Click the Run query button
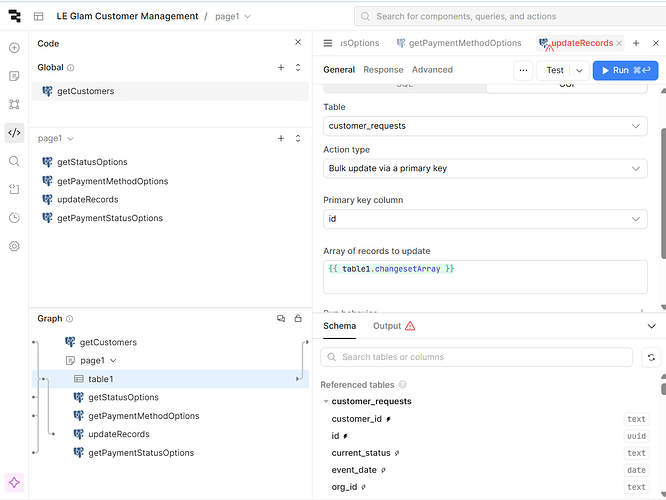This screenshot has width=666, height=500. 625,70
